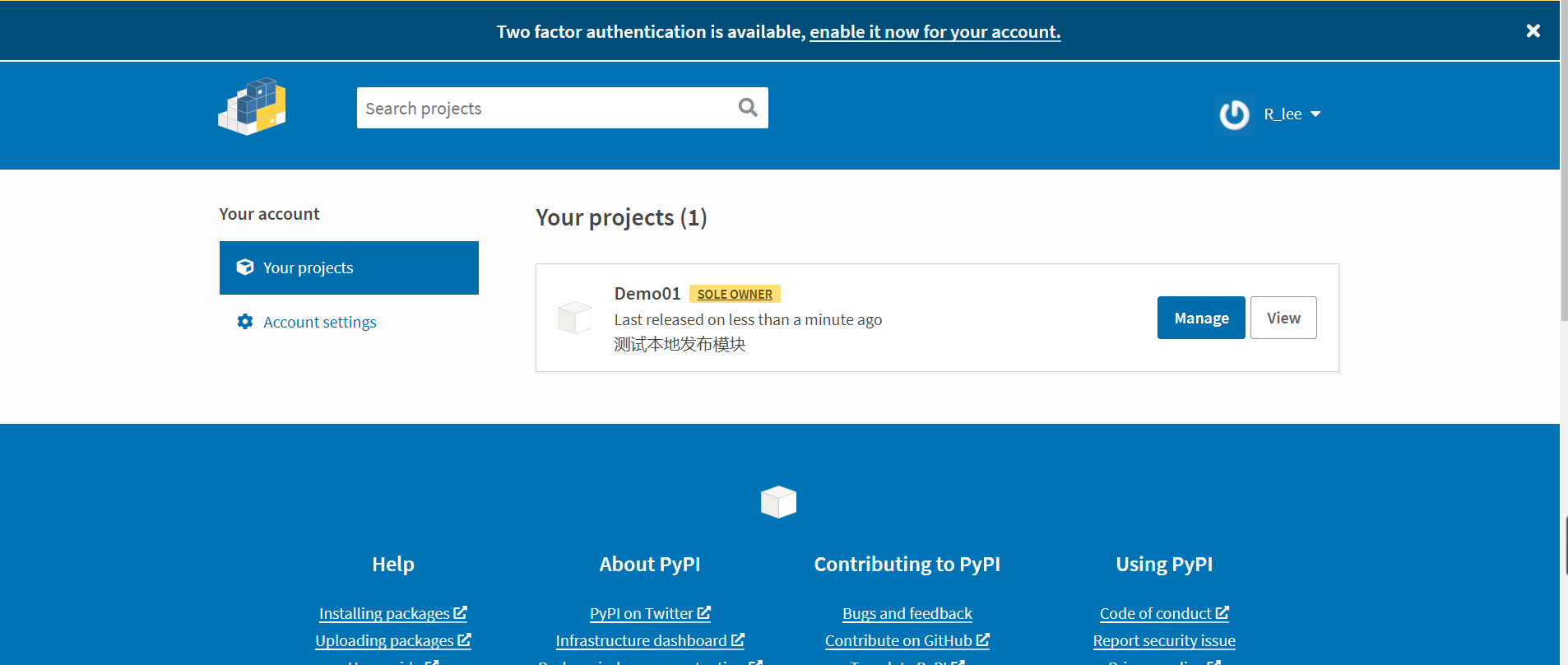The image size is (1568, 665).
Task: Open the Demo01 project title
Action: (647, 294)
